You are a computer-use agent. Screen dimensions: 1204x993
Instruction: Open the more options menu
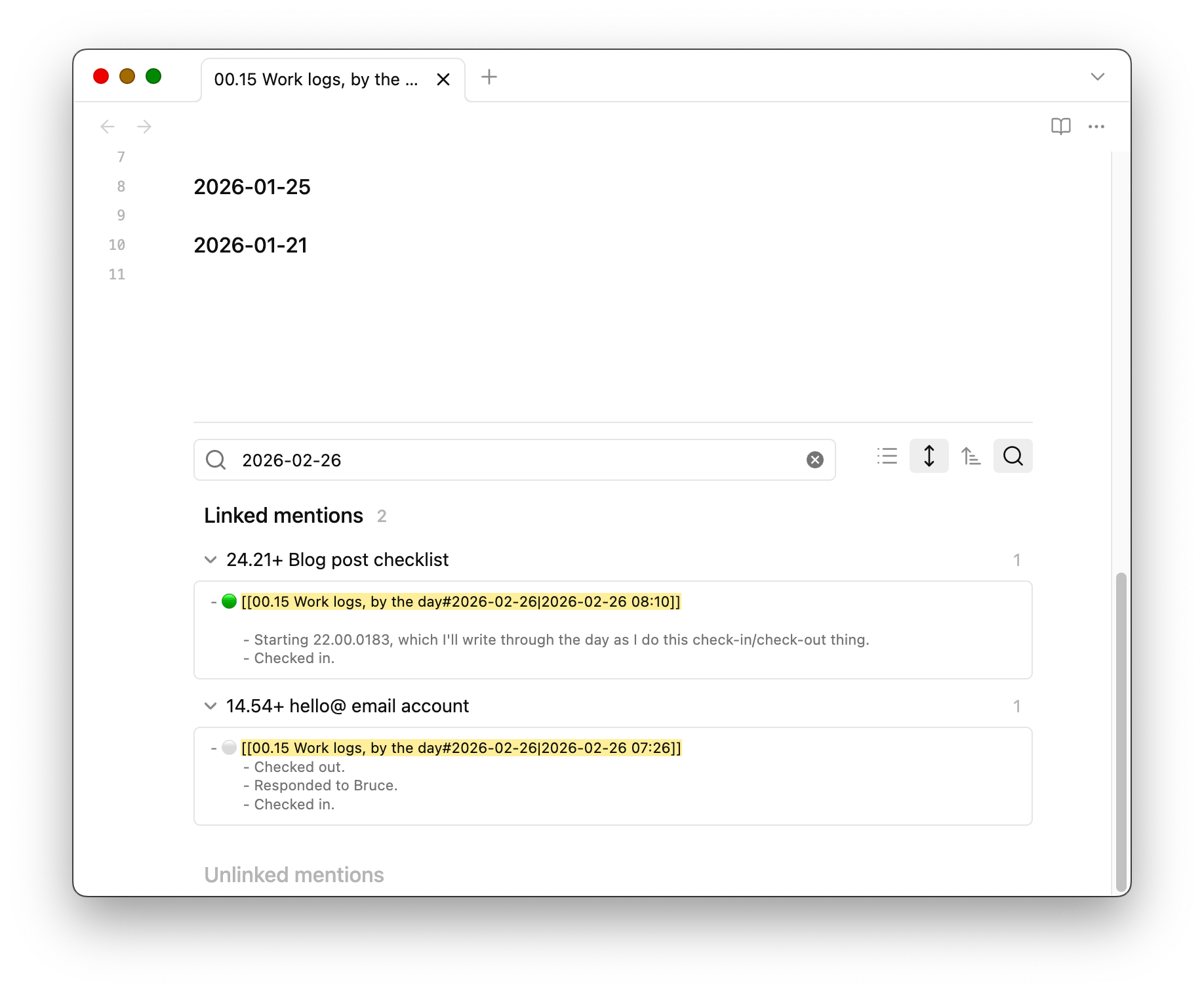pos(1096,127)
